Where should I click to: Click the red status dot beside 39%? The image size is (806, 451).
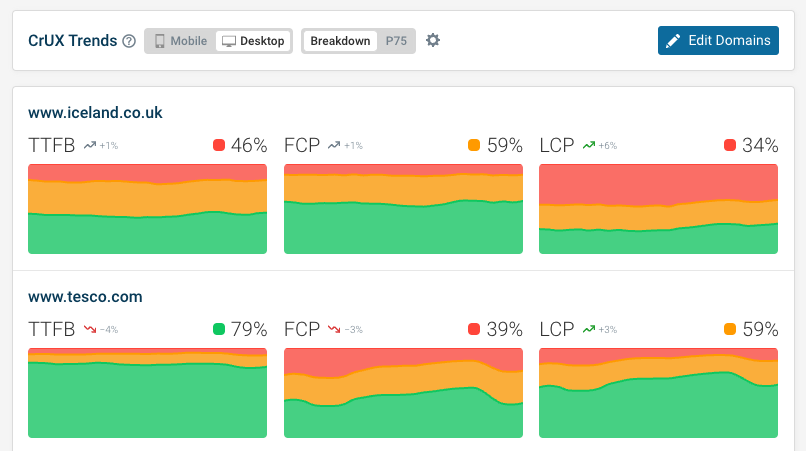(x=474, y=329)
